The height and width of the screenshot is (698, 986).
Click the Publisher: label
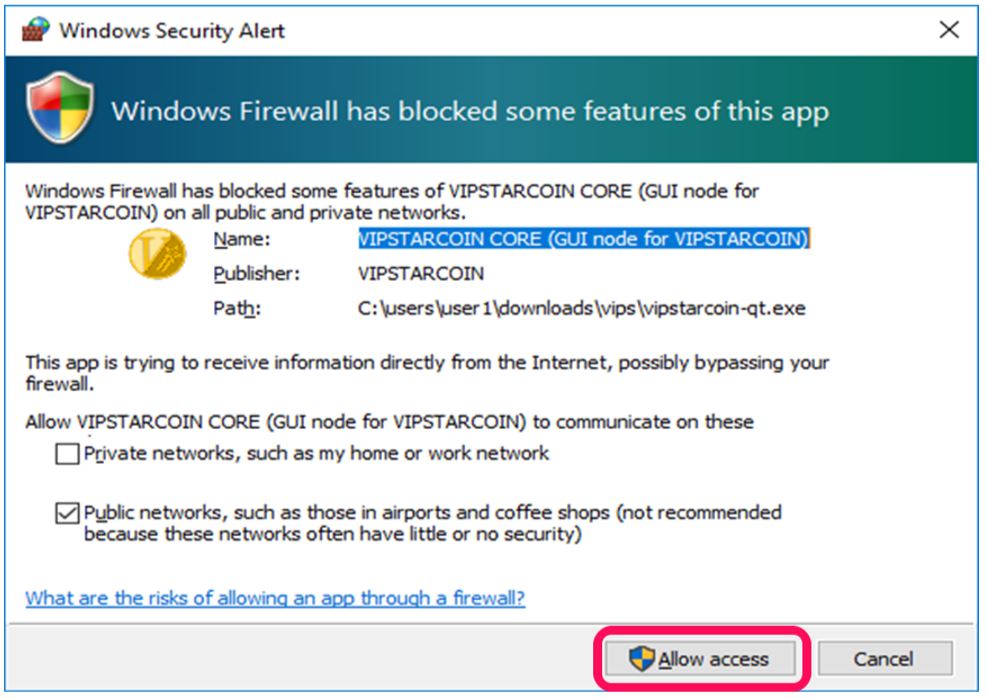pos(256,273)
